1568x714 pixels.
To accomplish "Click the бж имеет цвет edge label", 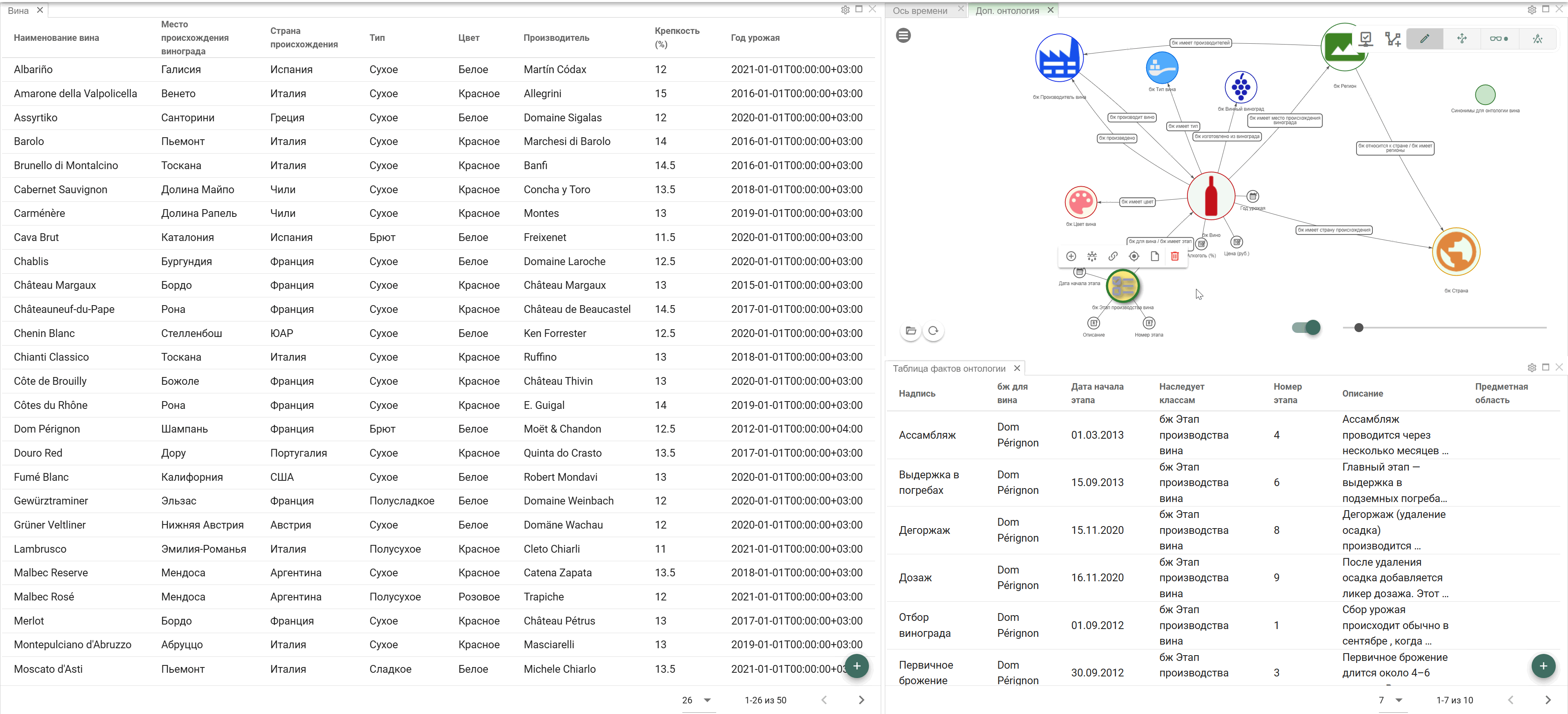I will pyautogui.click(x=1137, y=201).
